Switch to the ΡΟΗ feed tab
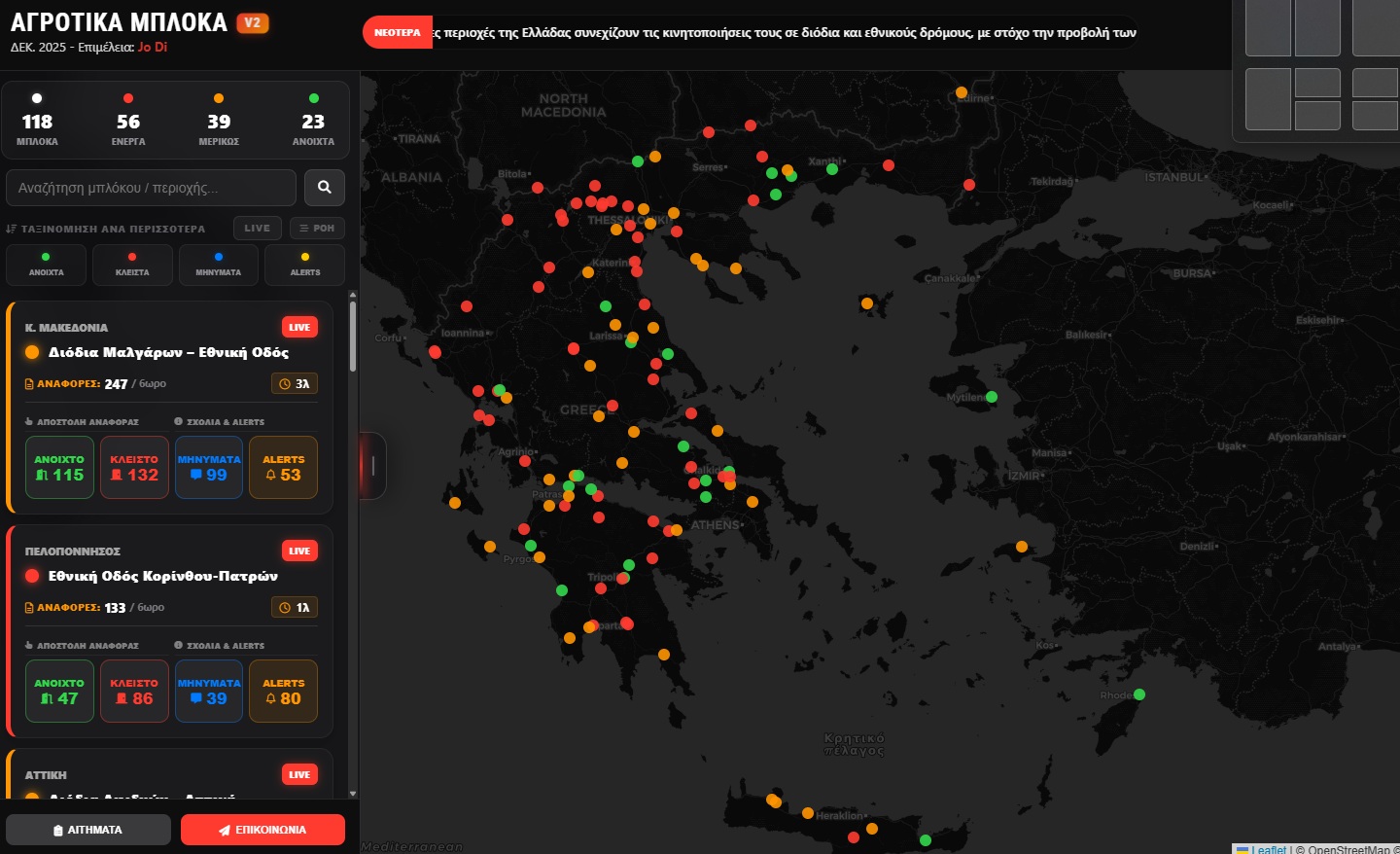Screen dimensions: 1400x854 pyautogui.click(x=317, y=228)
